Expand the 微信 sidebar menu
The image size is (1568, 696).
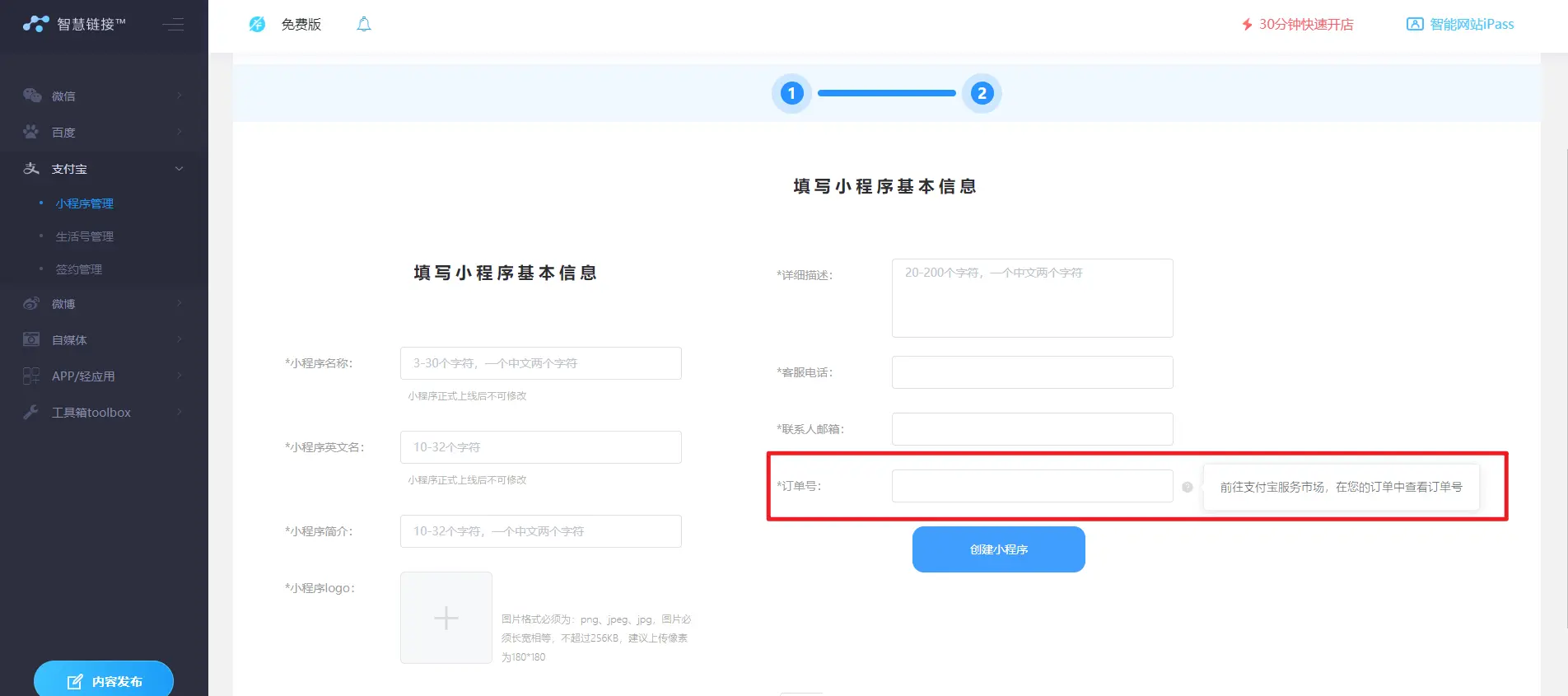[103, 96]
